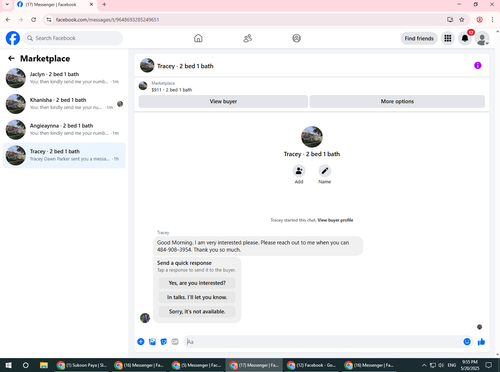This screenshot has height=372, width=500.
Task: Click the address bar URL
Action: click(x=107, y=20)
